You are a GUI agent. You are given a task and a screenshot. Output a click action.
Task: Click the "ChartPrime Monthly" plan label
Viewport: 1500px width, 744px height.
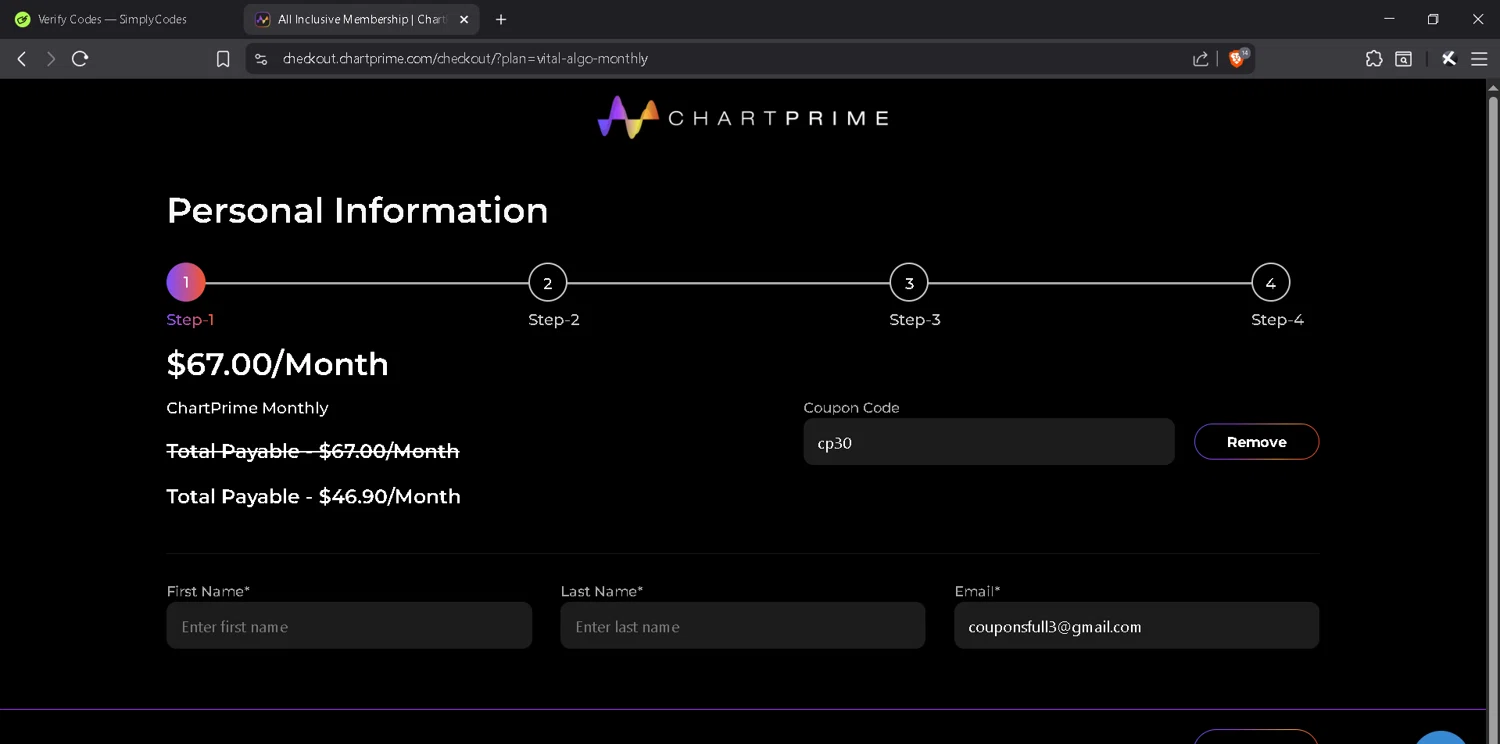tap(247, 408)
